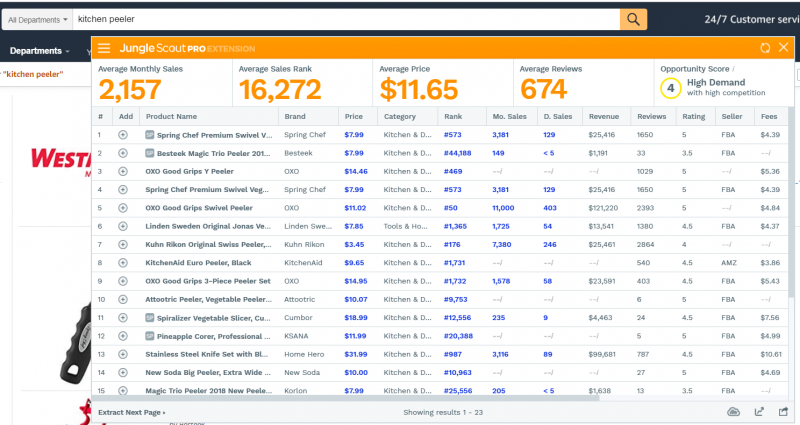Click the refresh icon in Jungle Scout header
The height and width of the screenshot is (425, 800).
[x=765, y=48]
